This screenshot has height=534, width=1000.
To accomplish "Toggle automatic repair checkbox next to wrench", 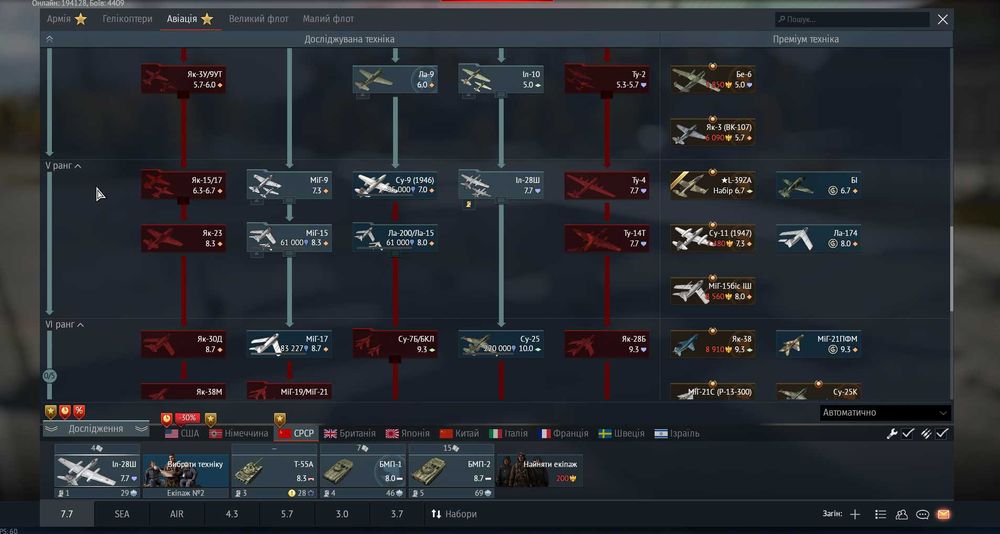I will pos(908,434).
